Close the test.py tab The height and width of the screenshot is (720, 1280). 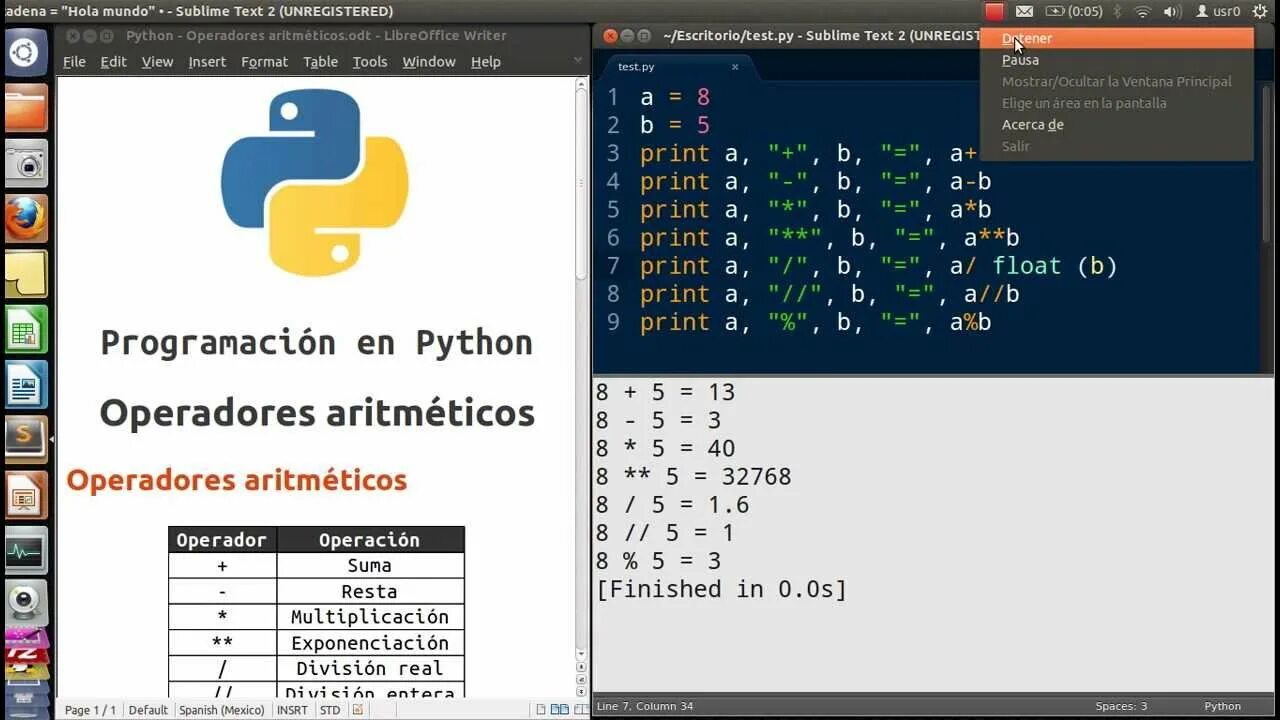pyautogui.click(x=735, y=67)
